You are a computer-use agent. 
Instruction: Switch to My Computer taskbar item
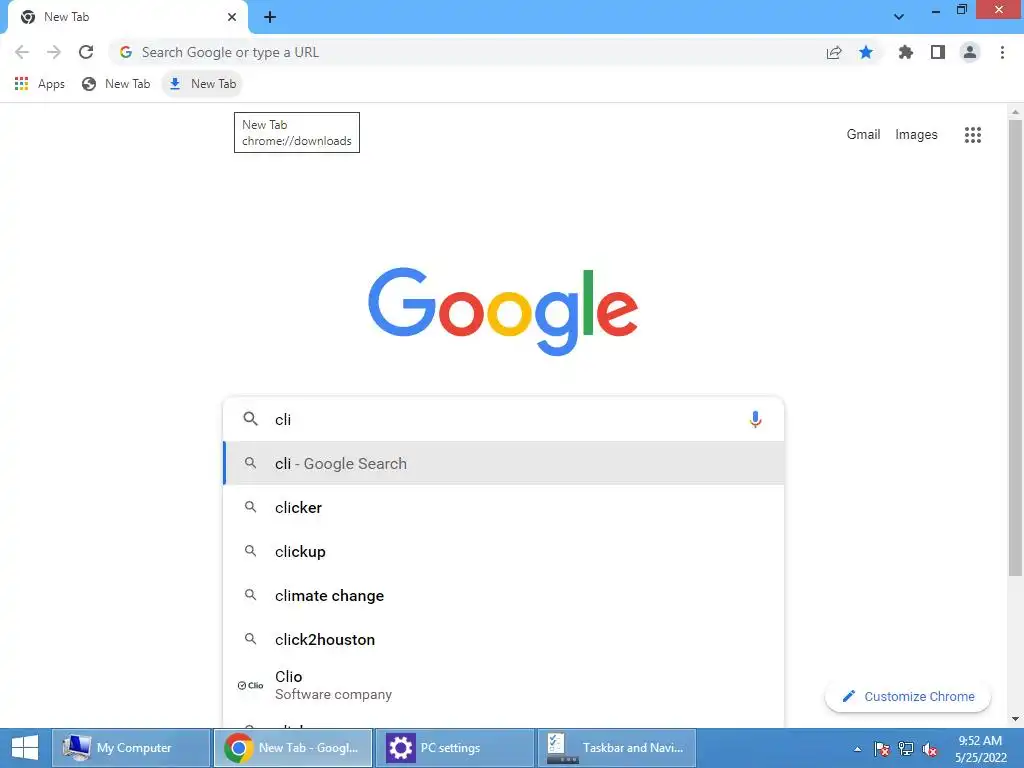(x=131, y=748)
